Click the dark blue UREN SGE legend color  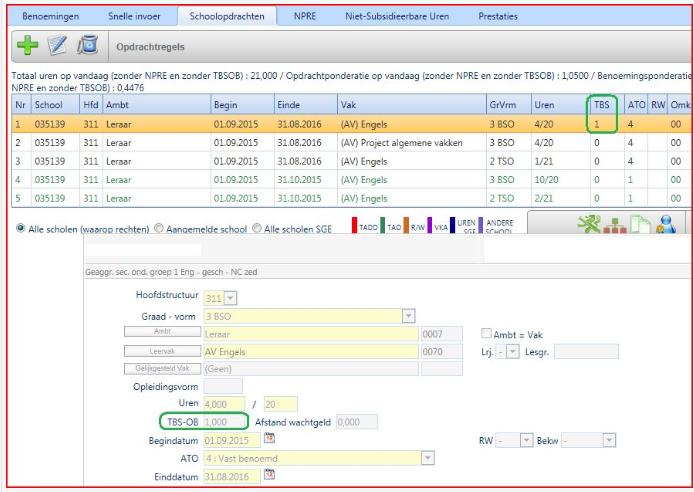point(452,225)
